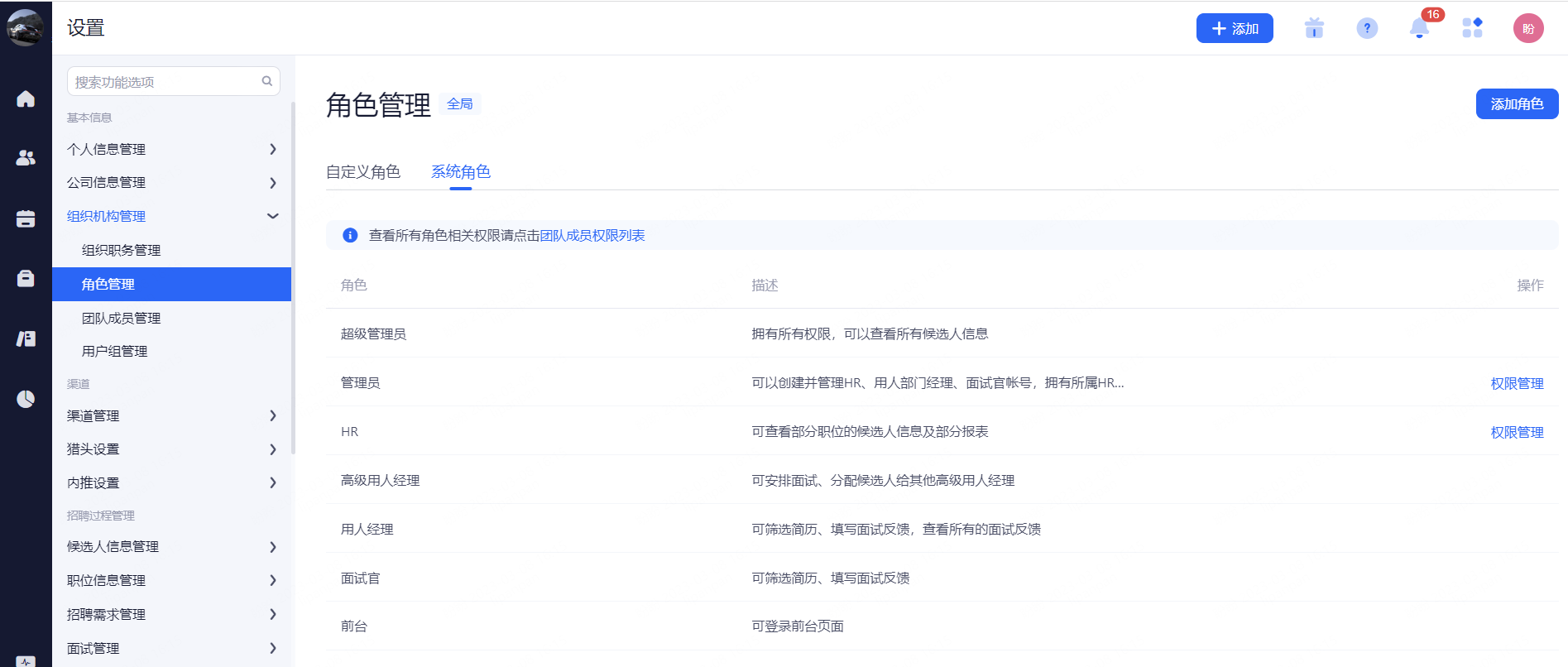This screenshot has width=1568, height=667.
Task: Switch to the 自定义角色 tab
Action: [x=362, y=171]
